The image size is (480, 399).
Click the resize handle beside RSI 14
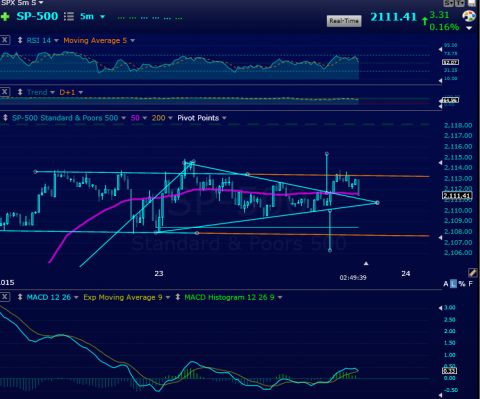20,40
